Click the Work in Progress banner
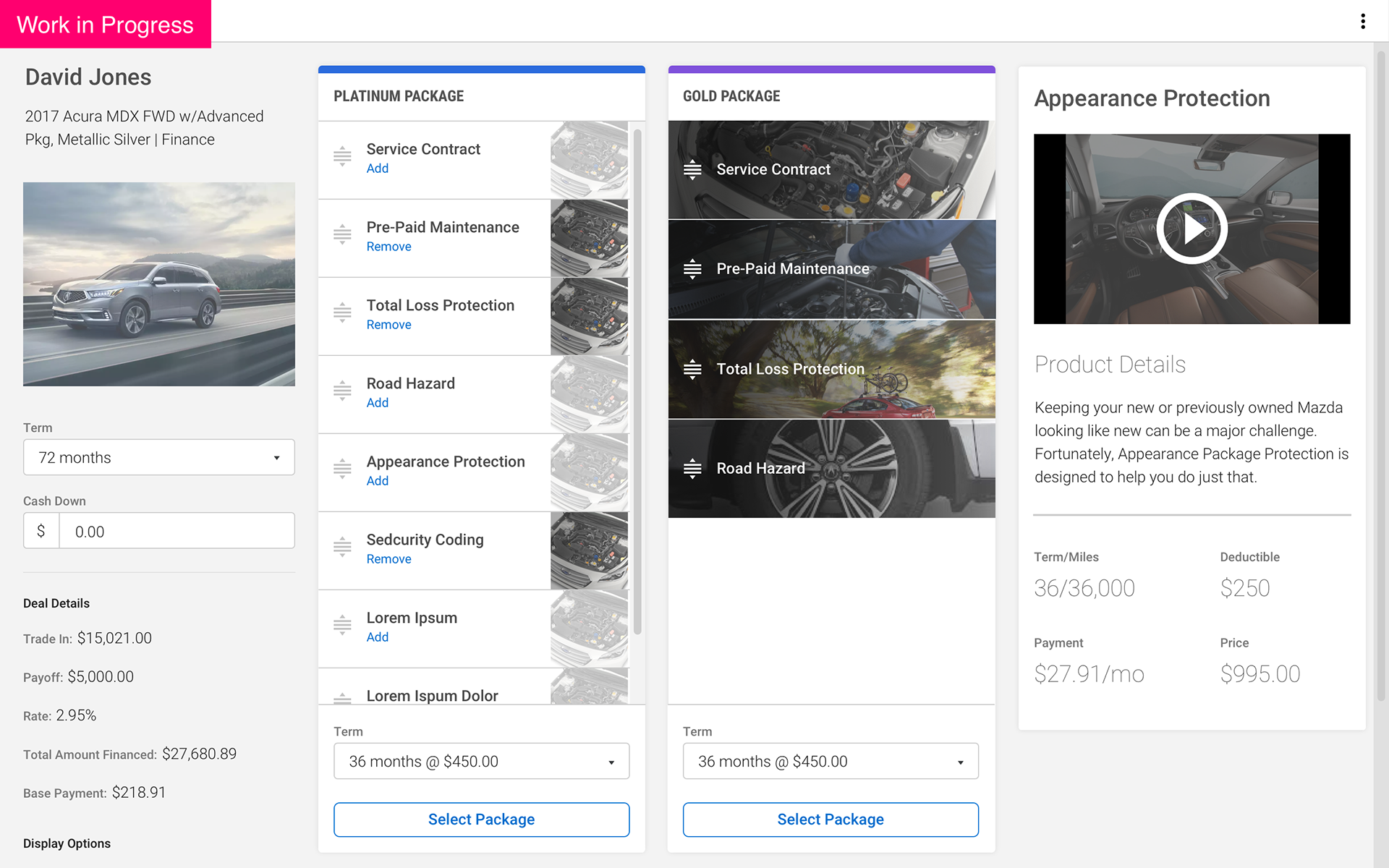Viewport: 1389px width, 868px height. click(106, 24)
